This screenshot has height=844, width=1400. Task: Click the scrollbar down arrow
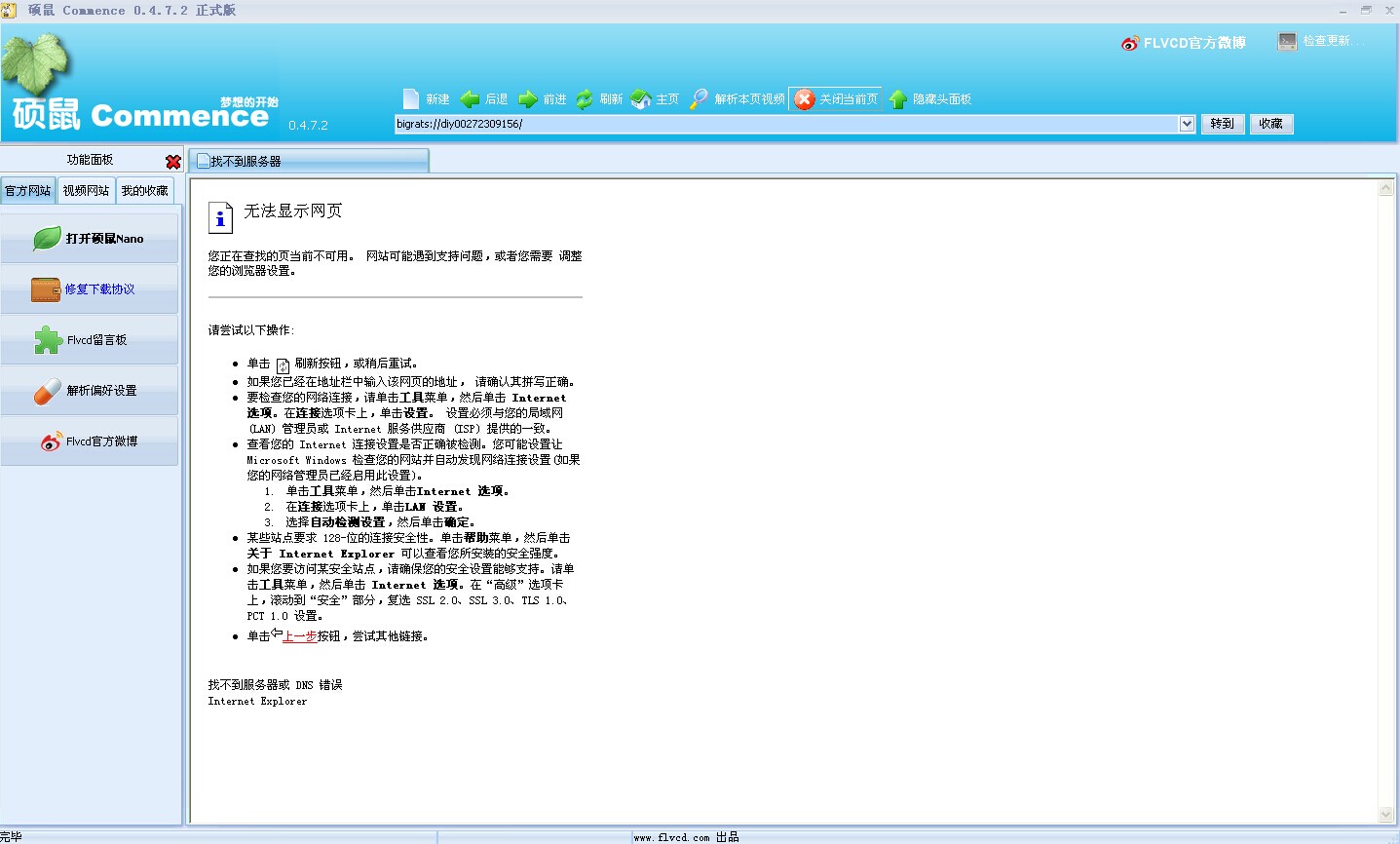(x=1386, y=815)
